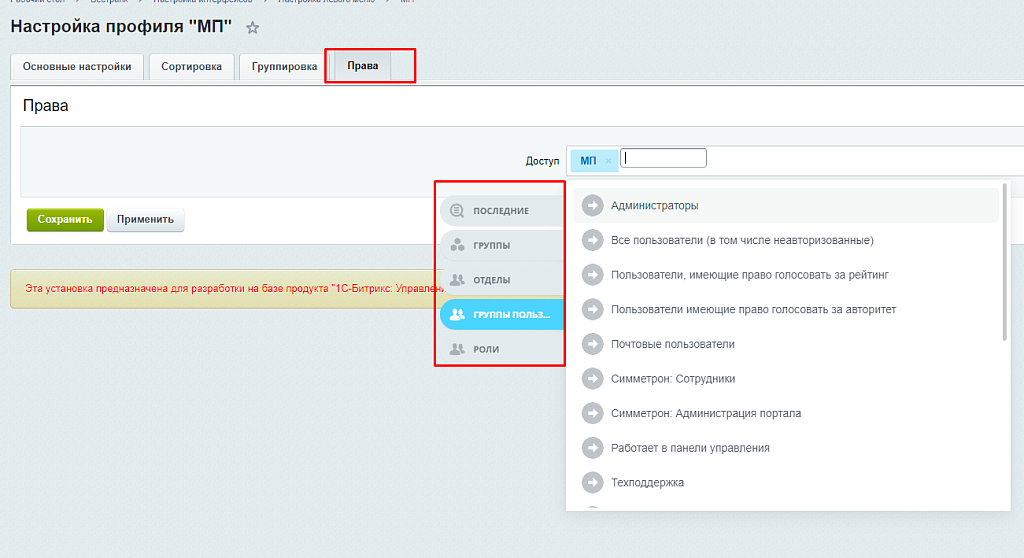Click the arrow icon beside Администраторы
1024x558 pixels.
pos(593,206)
